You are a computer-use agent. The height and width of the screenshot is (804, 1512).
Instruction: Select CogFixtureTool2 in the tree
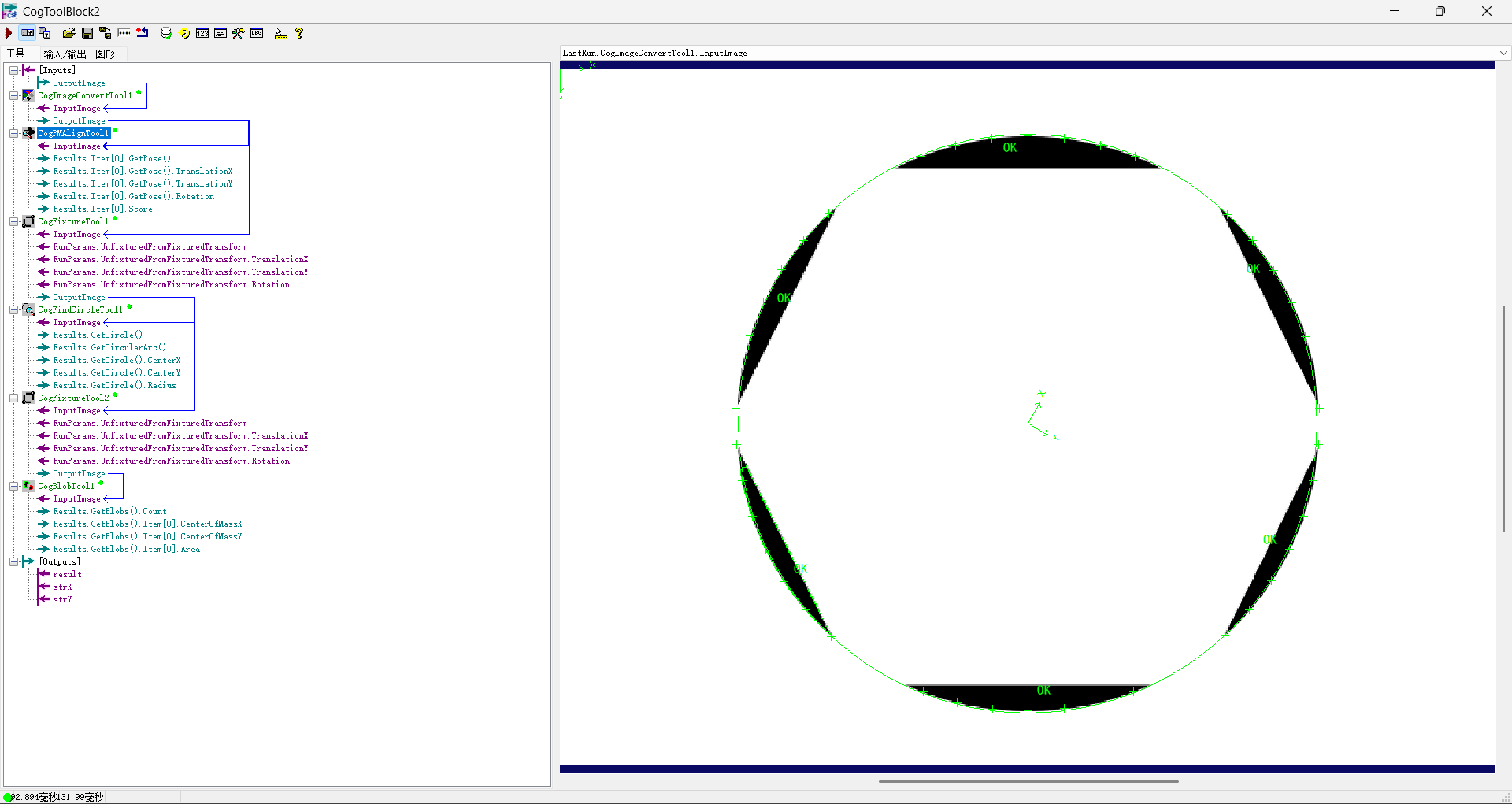pos(73,398)
